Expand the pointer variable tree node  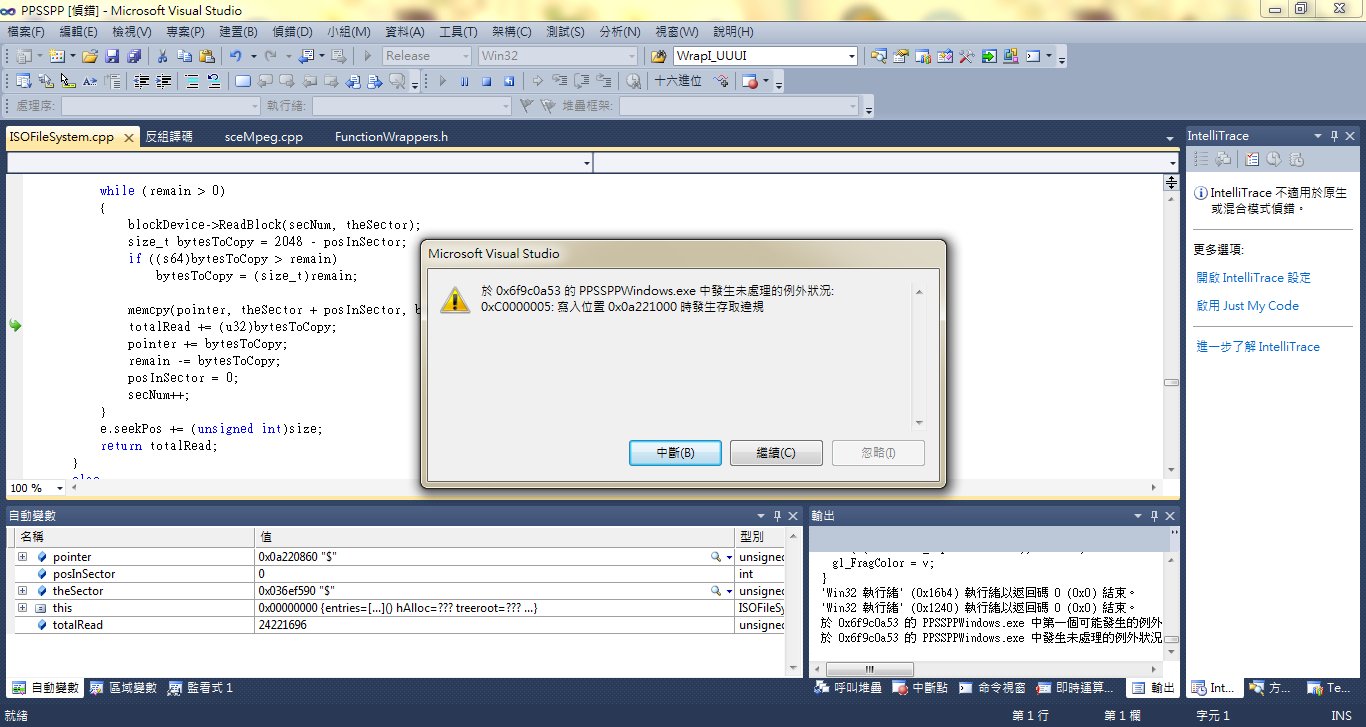[22, 557]
